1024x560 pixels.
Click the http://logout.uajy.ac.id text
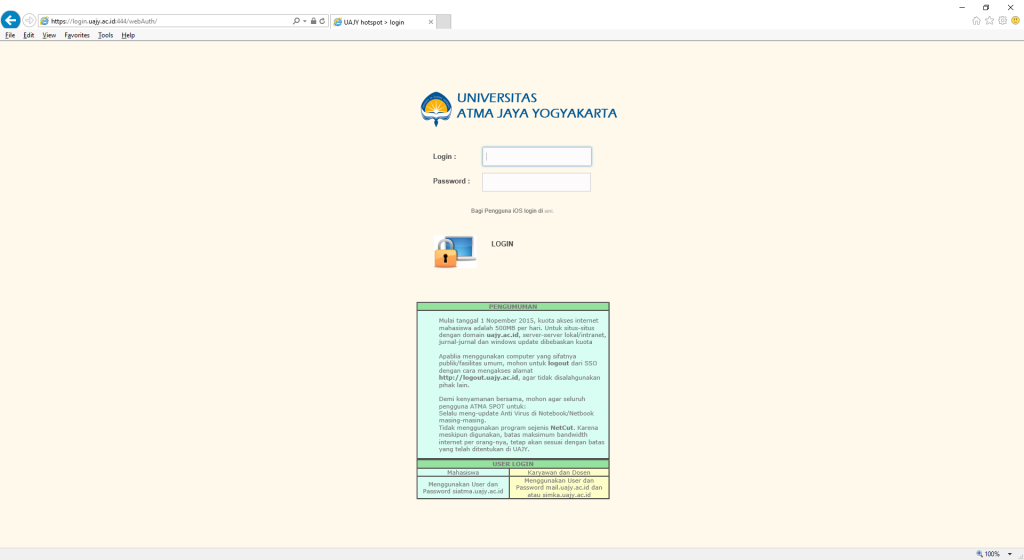click(x=478, y=378)
